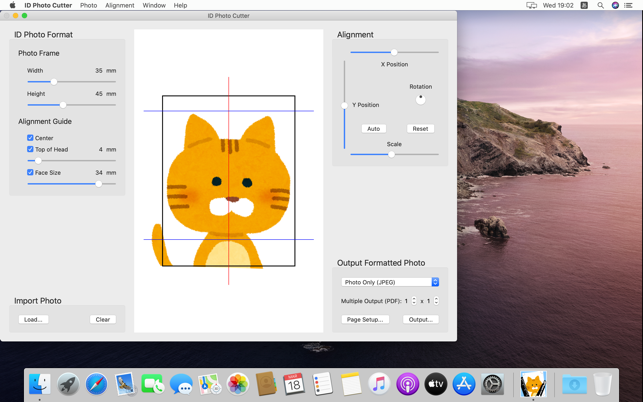
Task: Click the Output... button
Action: [421, 320]
